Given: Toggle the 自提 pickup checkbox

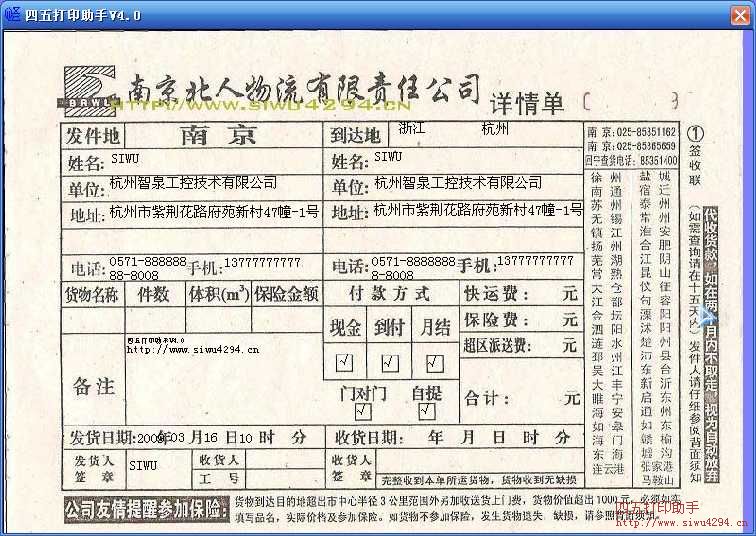Looking at the screenshot, I should (x=427, y=411).
